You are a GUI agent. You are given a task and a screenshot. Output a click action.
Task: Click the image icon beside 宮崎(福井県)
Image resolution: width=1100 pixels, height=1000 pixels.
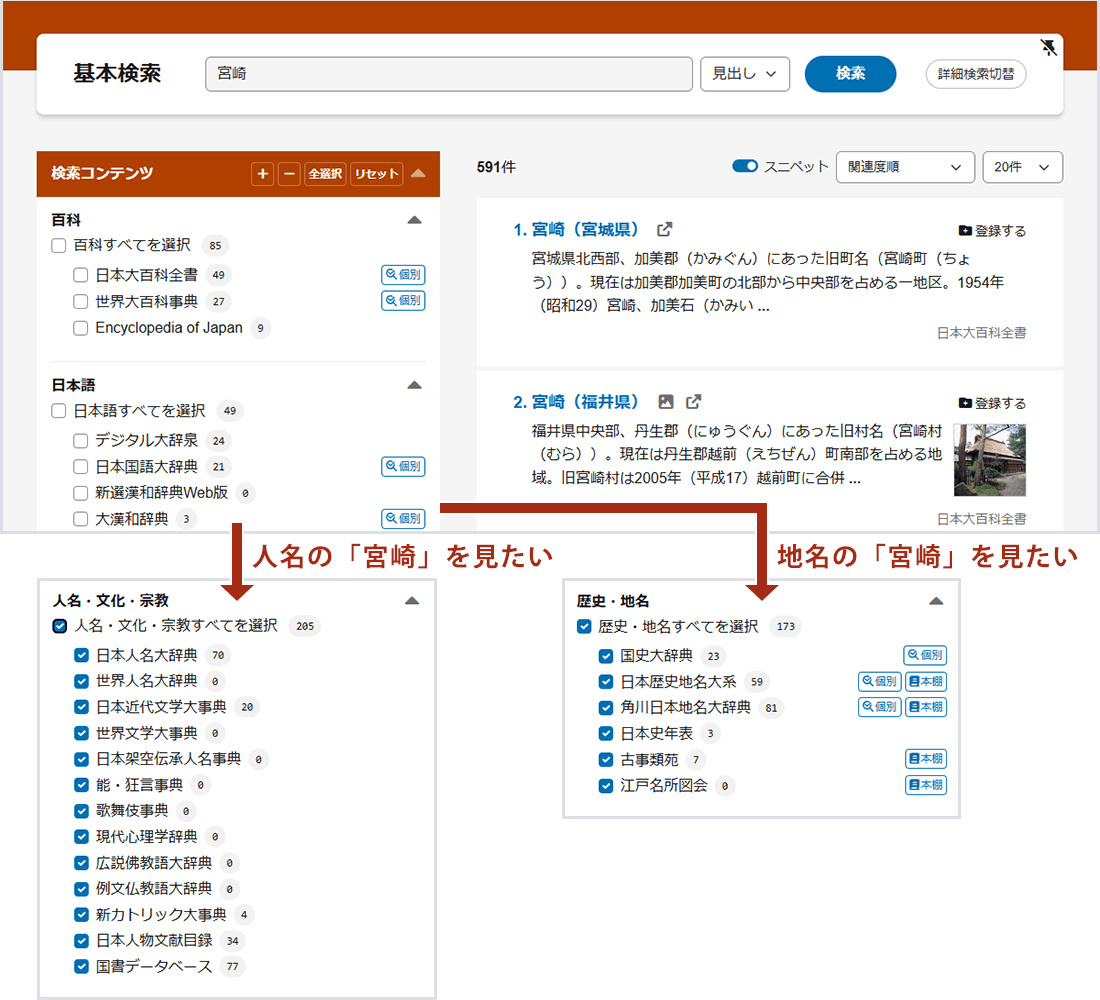(x=666, y=401)
